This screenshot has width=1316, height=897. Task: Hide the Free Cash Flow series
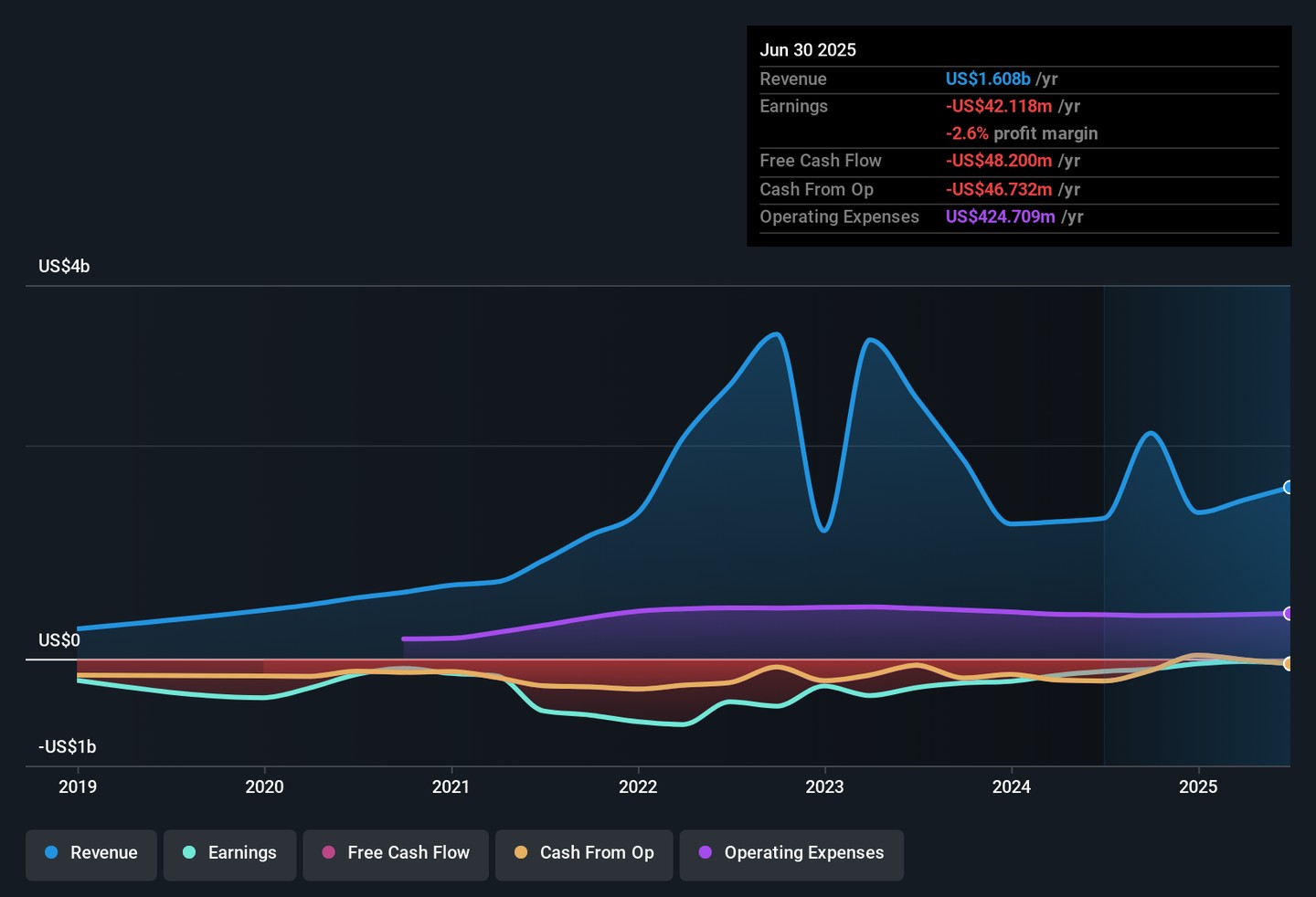pyautogui.click(x=396, y=853)
